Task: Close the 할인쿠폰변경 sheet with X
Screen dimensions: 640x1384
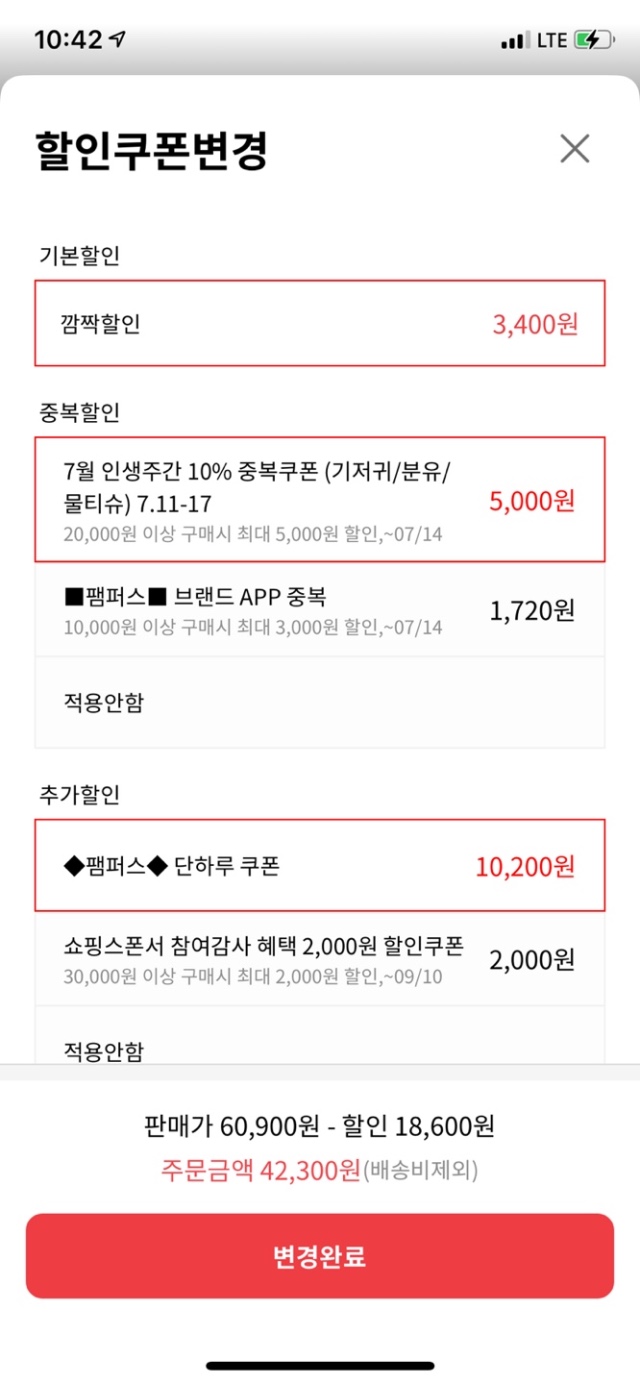Action: (575, 149)
